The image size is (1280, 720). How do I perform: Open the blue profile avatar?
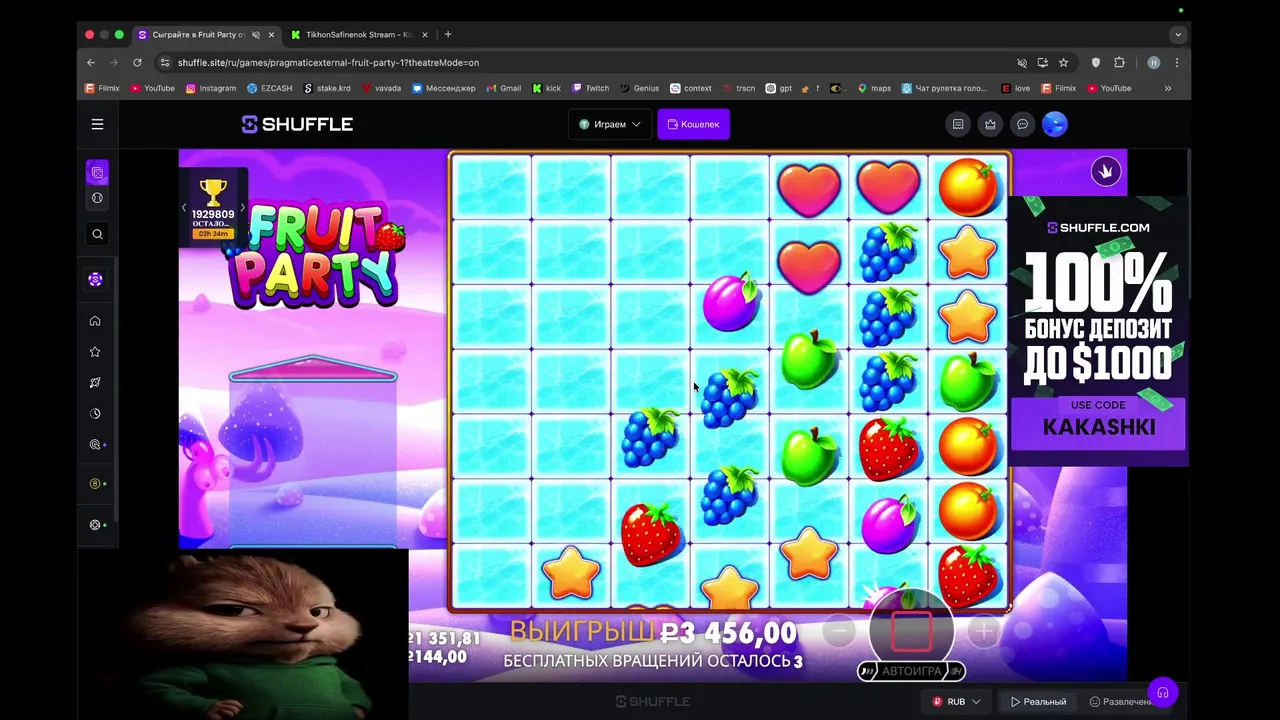tap(1054, 124)
